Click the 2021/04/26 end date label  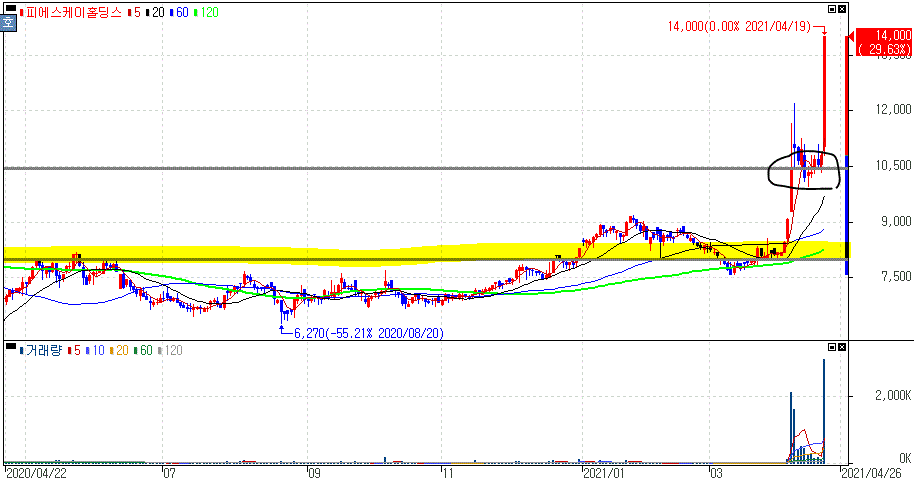tap(871, 472)
